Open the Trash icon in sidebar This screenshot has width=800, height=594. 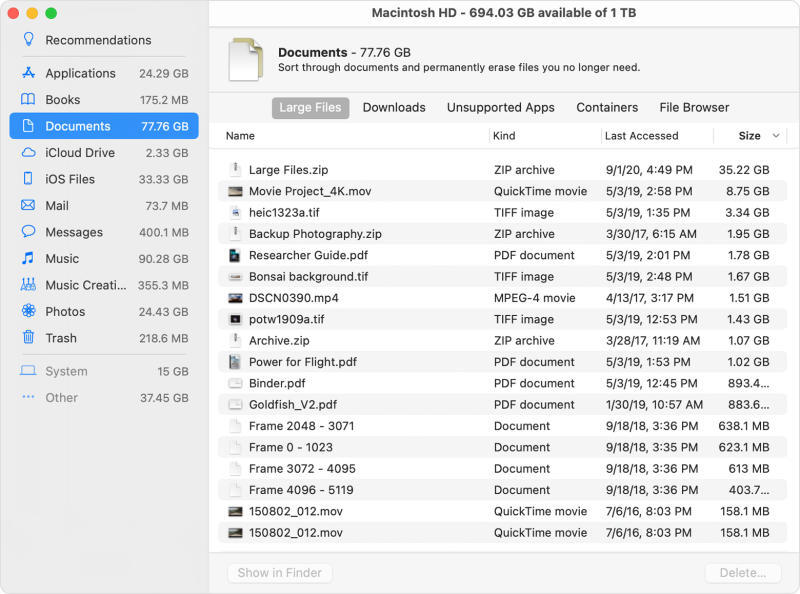(28, 338)
